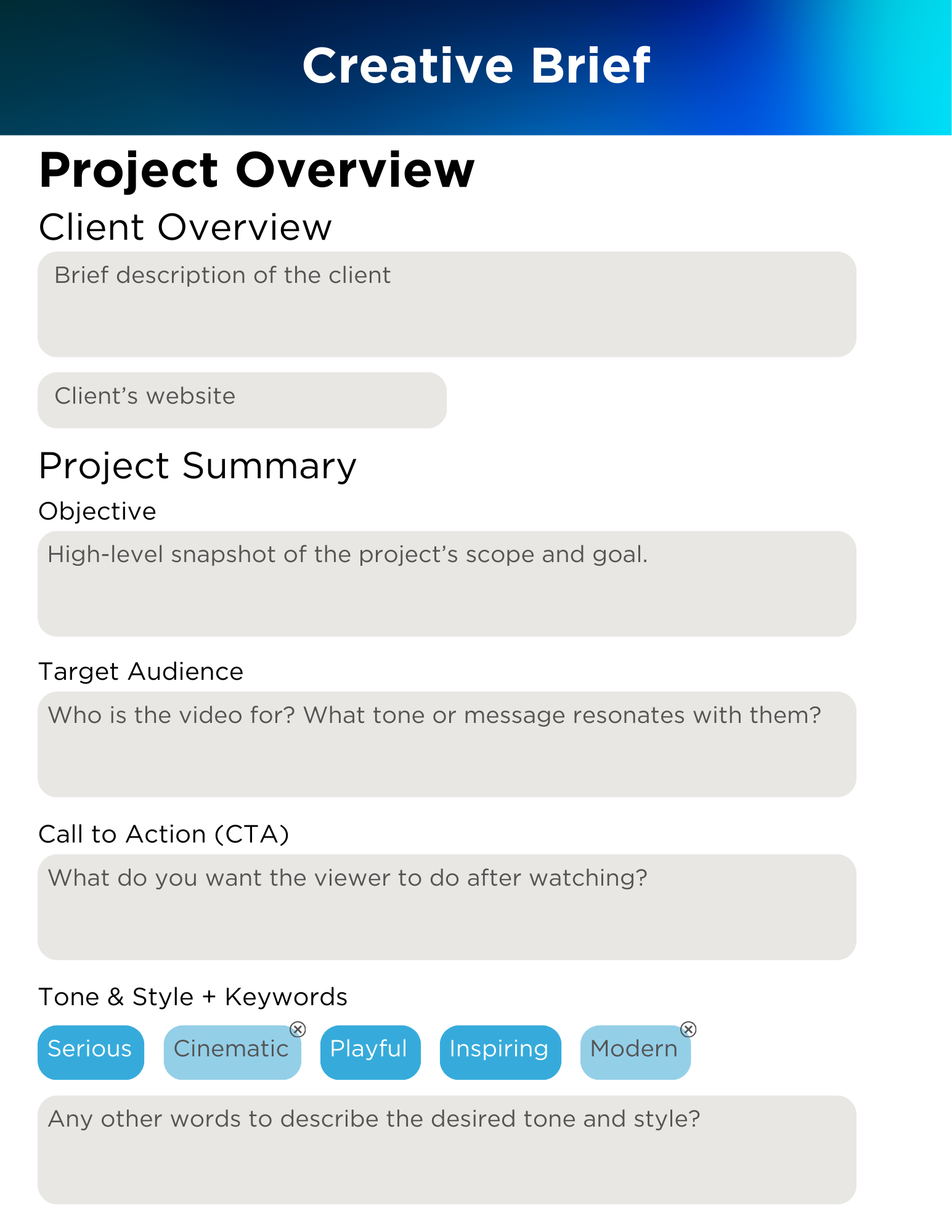
Task: Click the Creative Brief header title
Action: [476, 65]
